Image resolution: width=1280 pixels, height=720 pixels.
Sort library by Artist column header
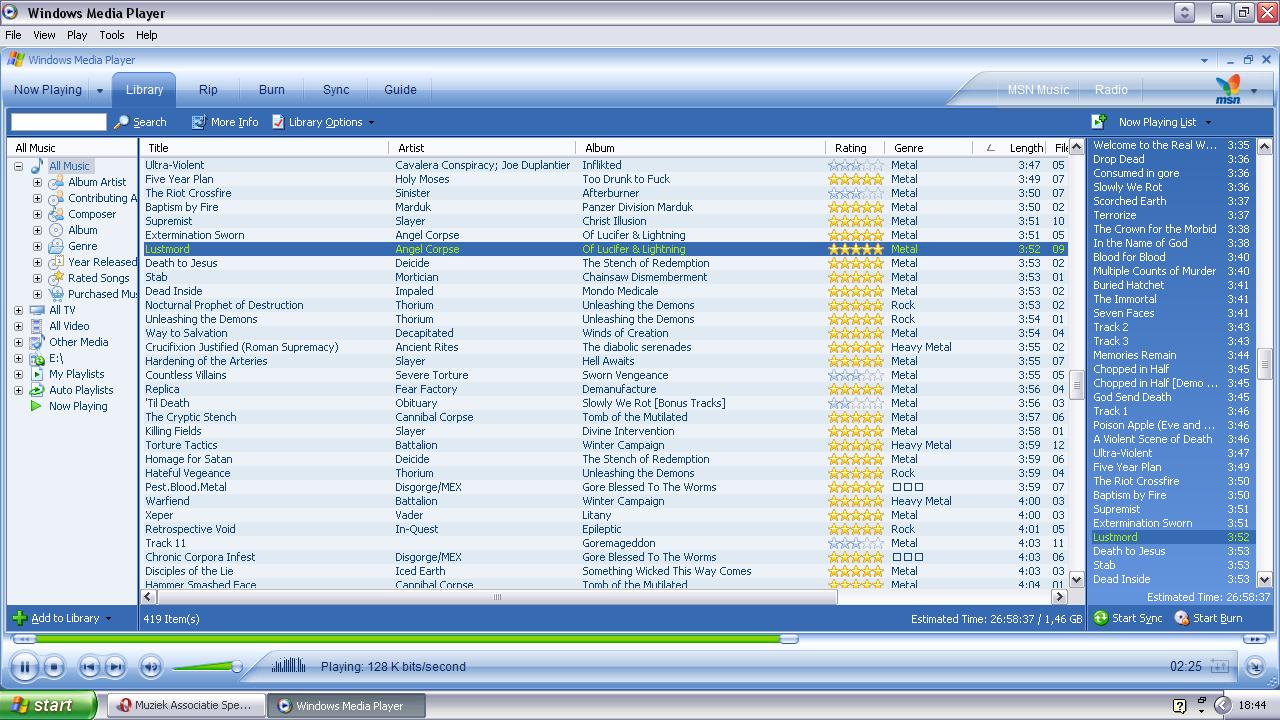coord(482,147)
